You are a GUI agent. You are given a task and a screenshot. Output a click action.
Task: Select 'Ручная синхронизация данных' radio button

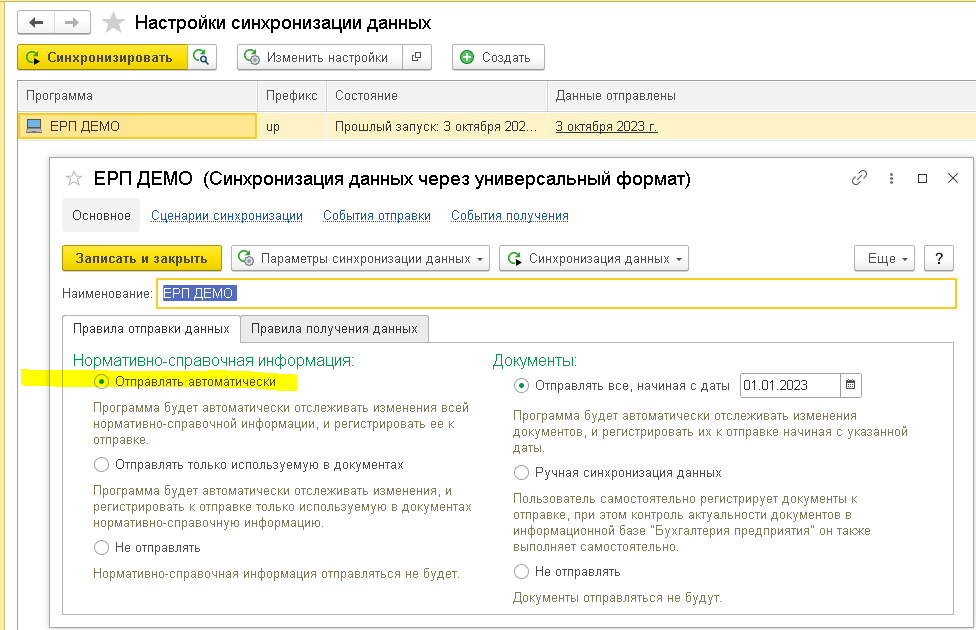[521, 472]
